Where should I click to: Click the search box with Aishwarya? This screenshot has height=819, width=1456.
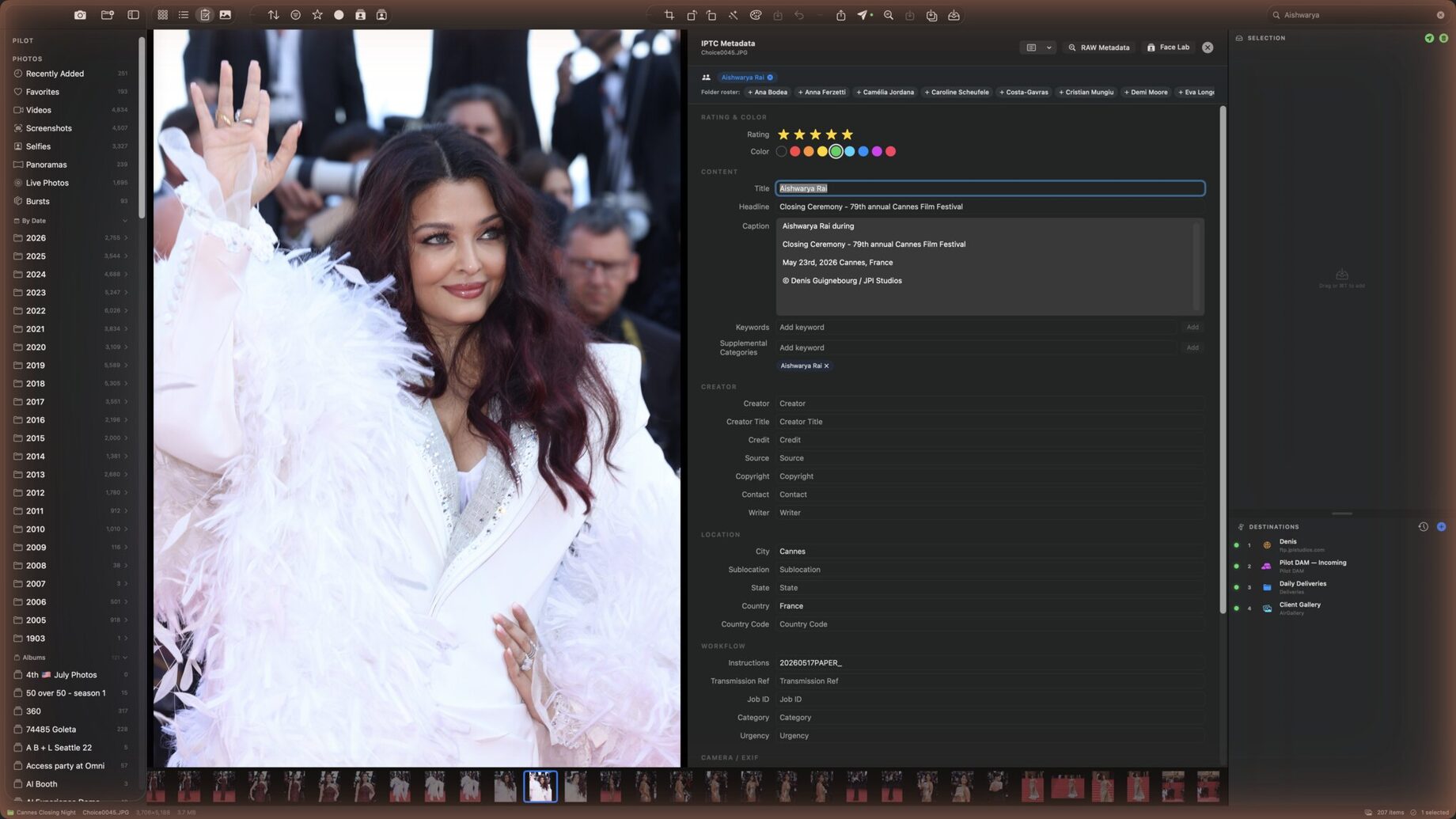pyautogui.click(x=1356, y=15)
